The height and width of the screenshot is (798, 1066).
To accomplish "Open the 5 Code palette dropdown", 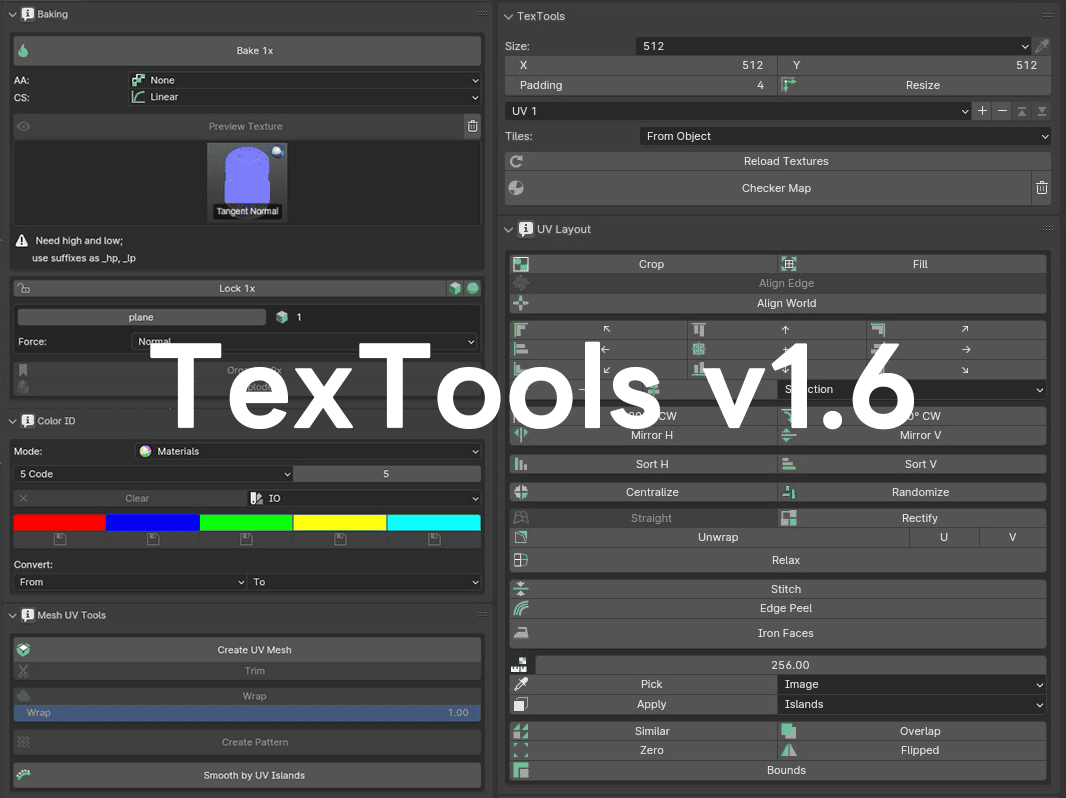I will [153, 474].
